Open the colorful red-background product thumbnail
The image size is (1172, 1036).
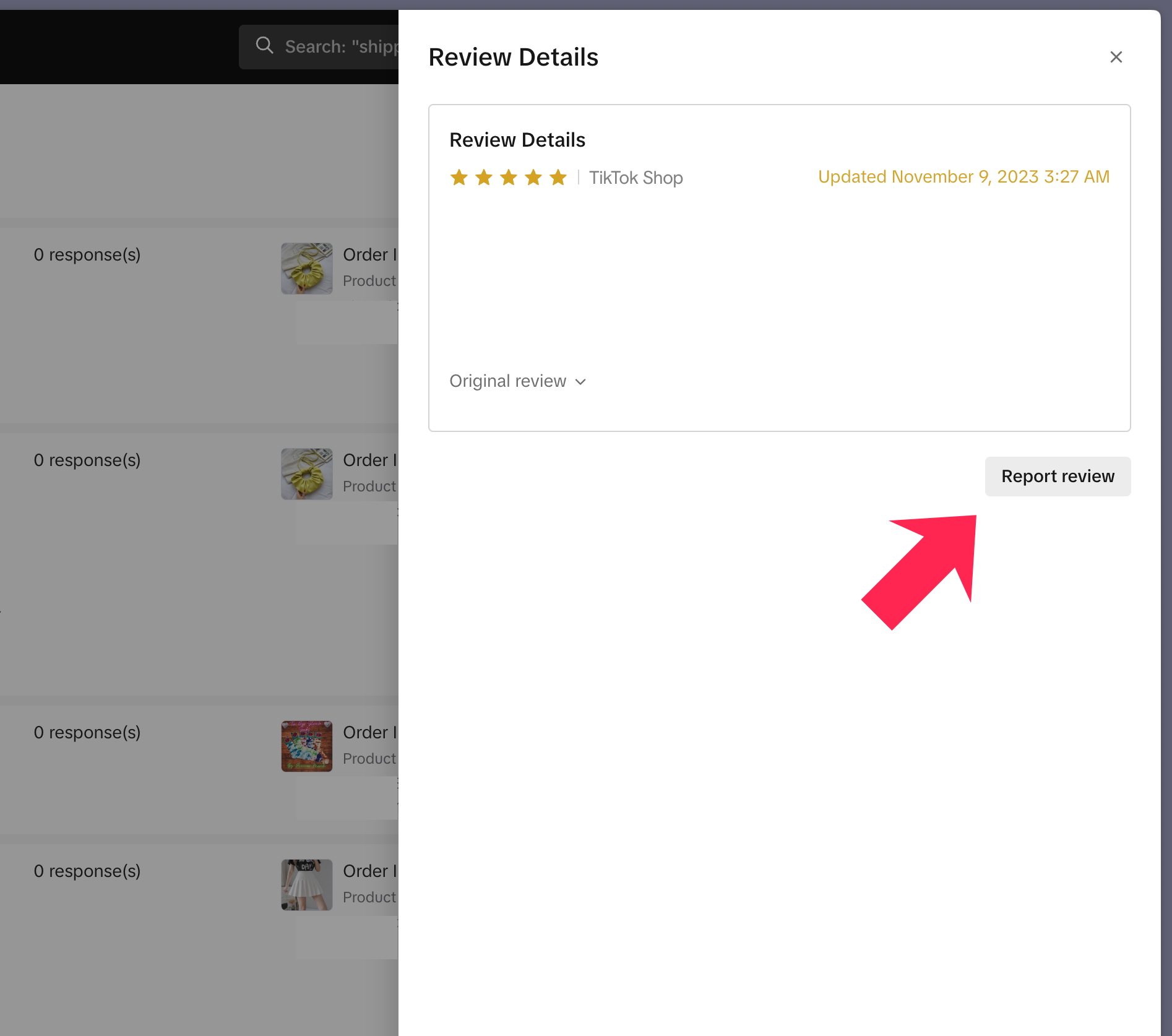(x=307, y=746)
